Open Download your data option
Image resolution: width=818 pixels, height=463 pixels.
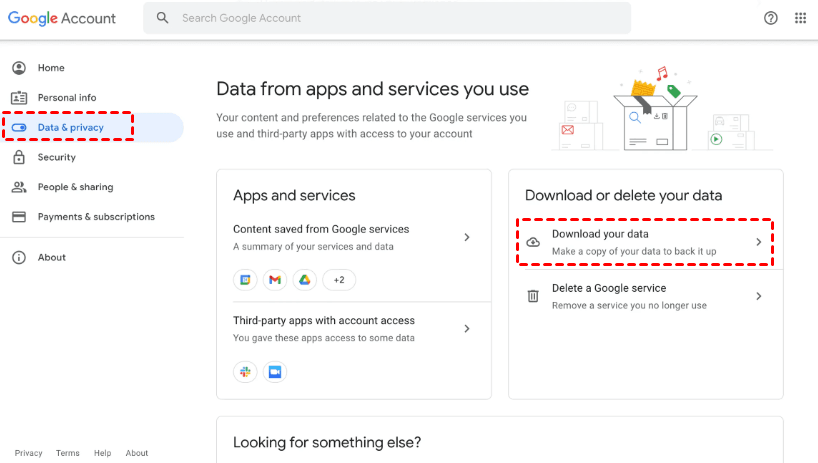(x=645, y=242)
